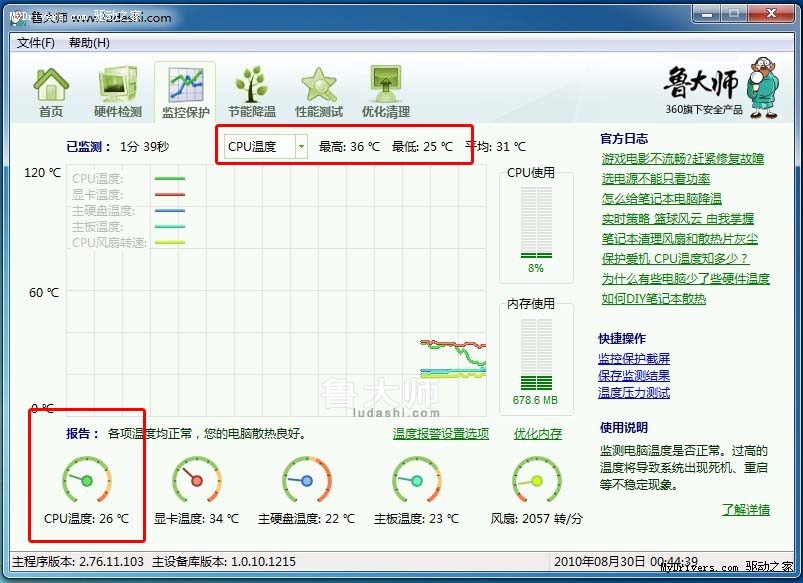This screenshot has height=583, width=803.
Task: Click the 风扇: 2057 转/分 reading
Action: 536,518
